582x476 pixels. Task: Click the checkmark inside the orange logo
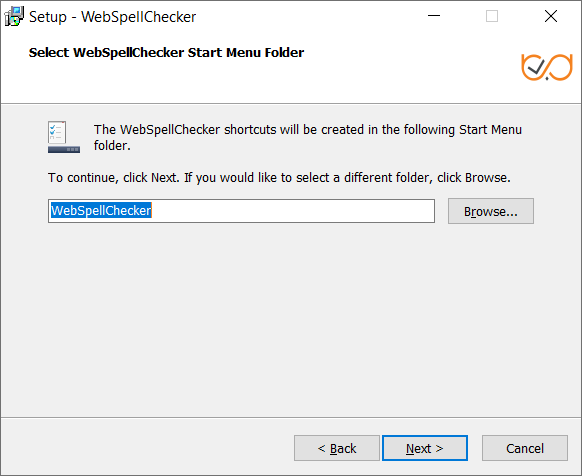[536, 67]
